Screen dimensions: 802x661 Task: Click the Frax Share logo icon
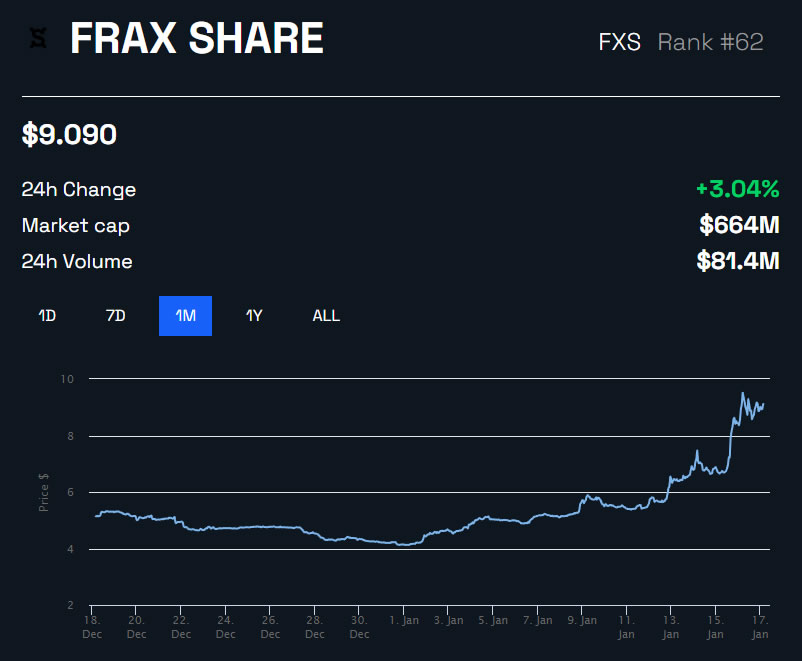[x=40, y=40]
